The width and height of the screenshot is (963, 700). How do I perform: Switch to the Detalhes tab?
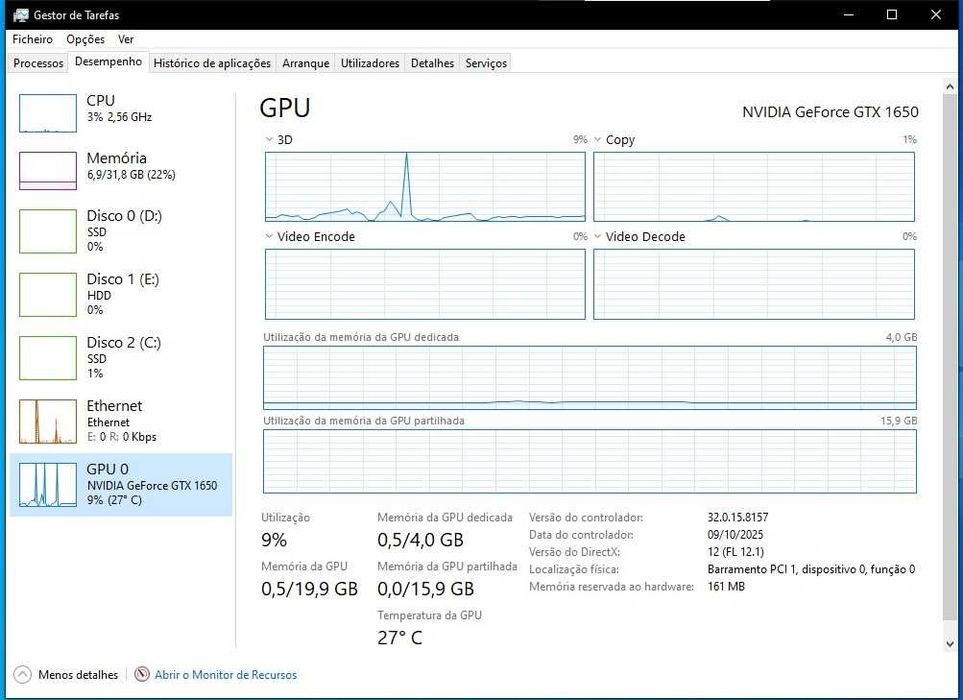pos(432,63)
